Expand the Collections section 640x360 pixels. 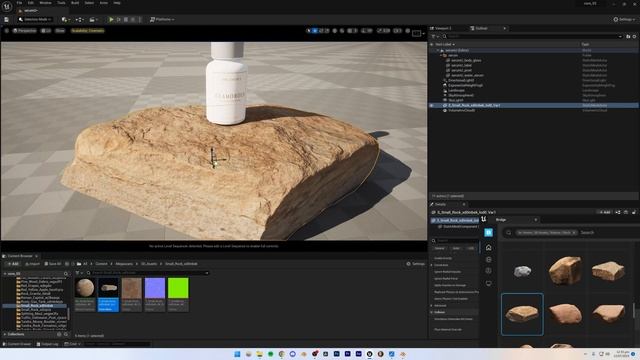4,334
